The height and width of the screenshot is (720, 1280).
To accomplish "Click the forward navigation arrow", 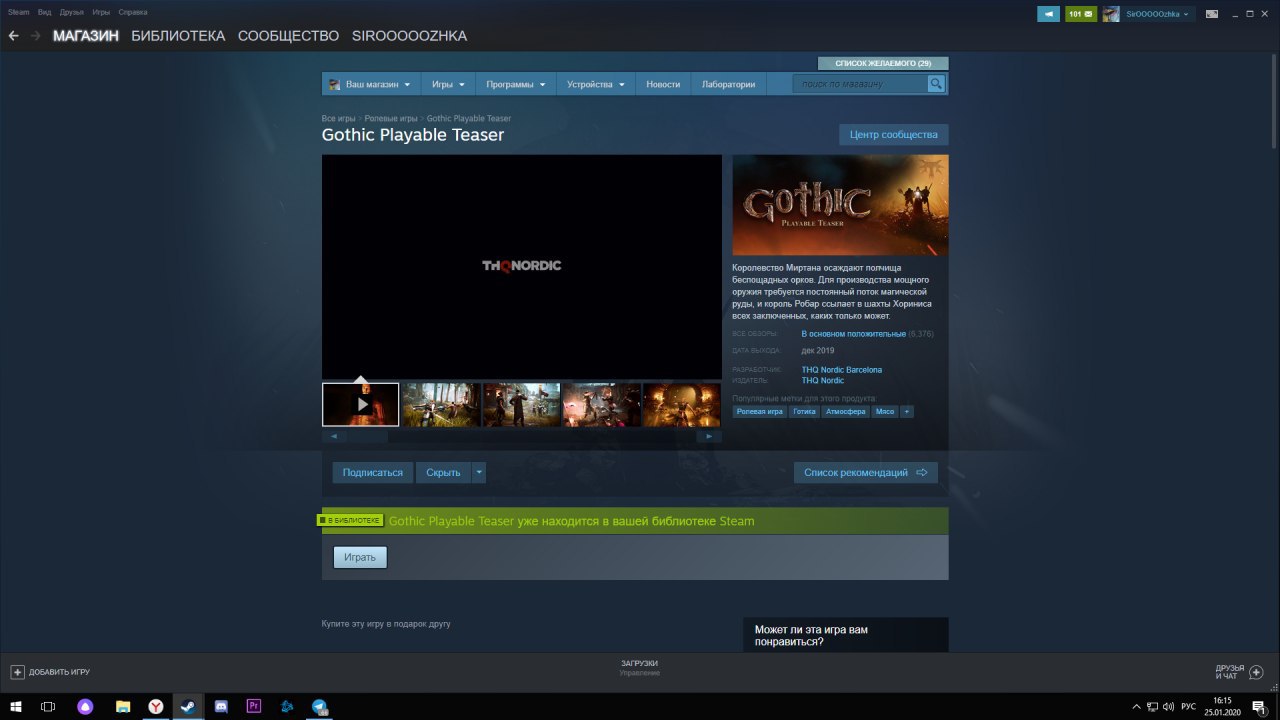I will point(36,36).
